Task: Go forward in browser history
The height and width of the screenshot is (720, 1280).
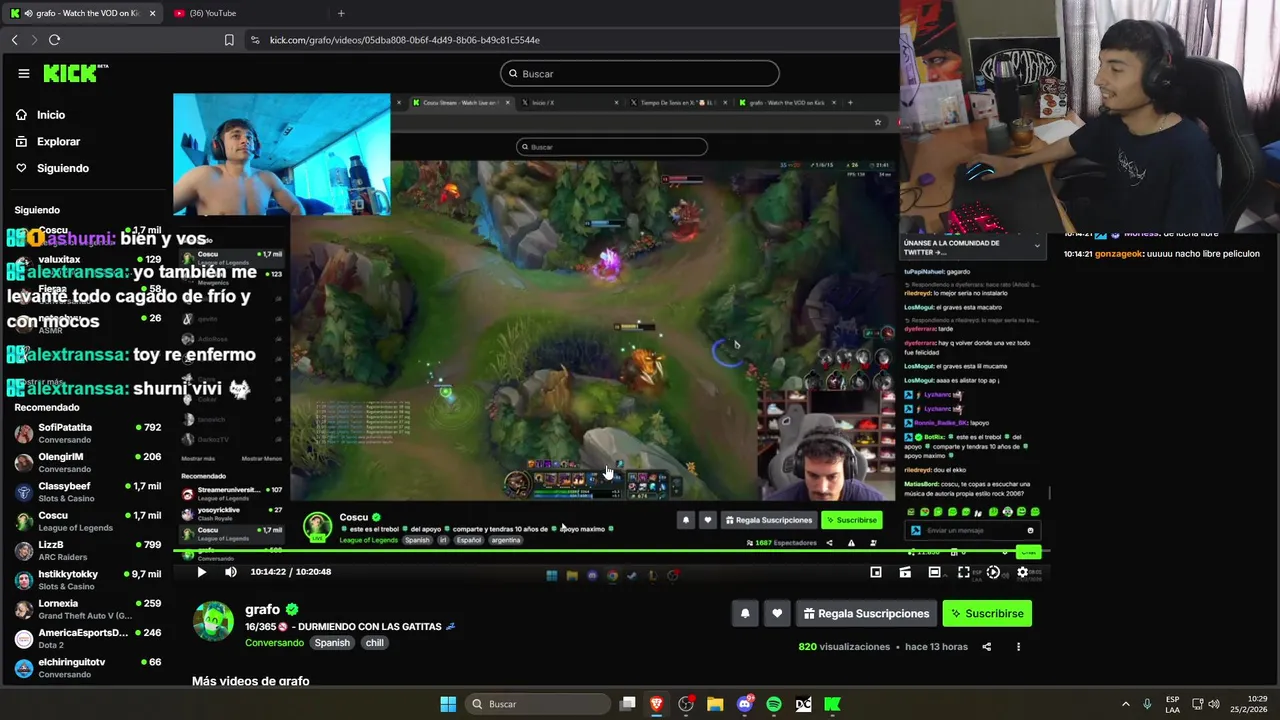Action: [x=34, y=40]
